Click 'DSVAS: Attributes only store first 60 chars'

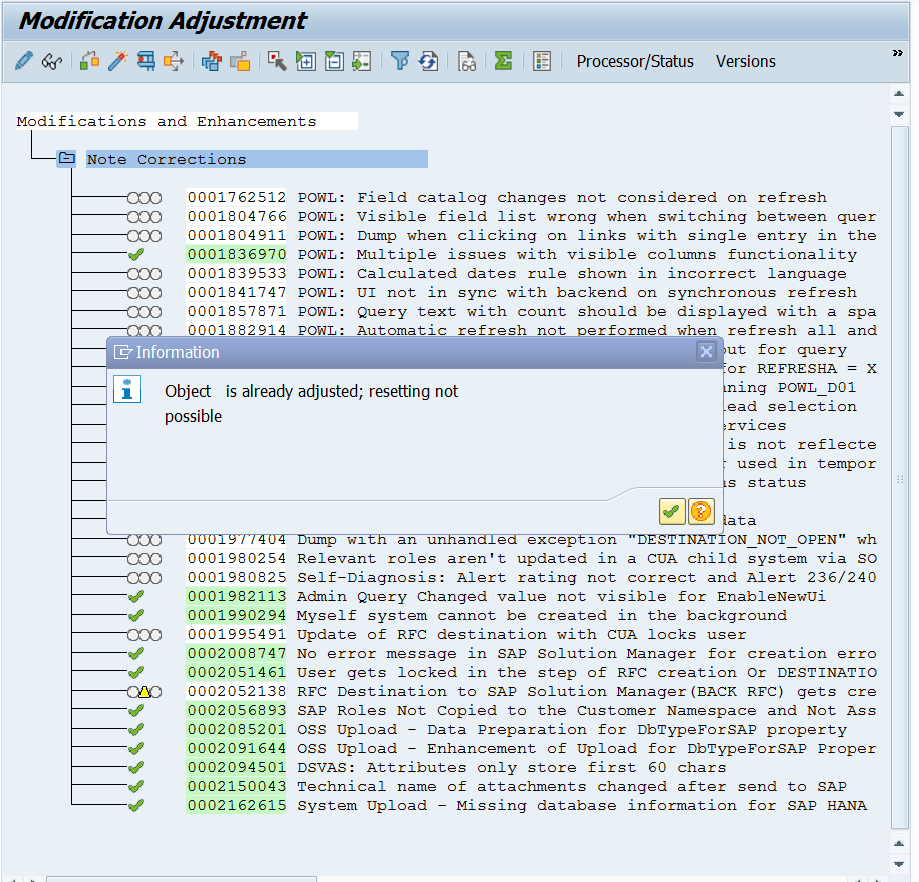(x=512, y=767)
